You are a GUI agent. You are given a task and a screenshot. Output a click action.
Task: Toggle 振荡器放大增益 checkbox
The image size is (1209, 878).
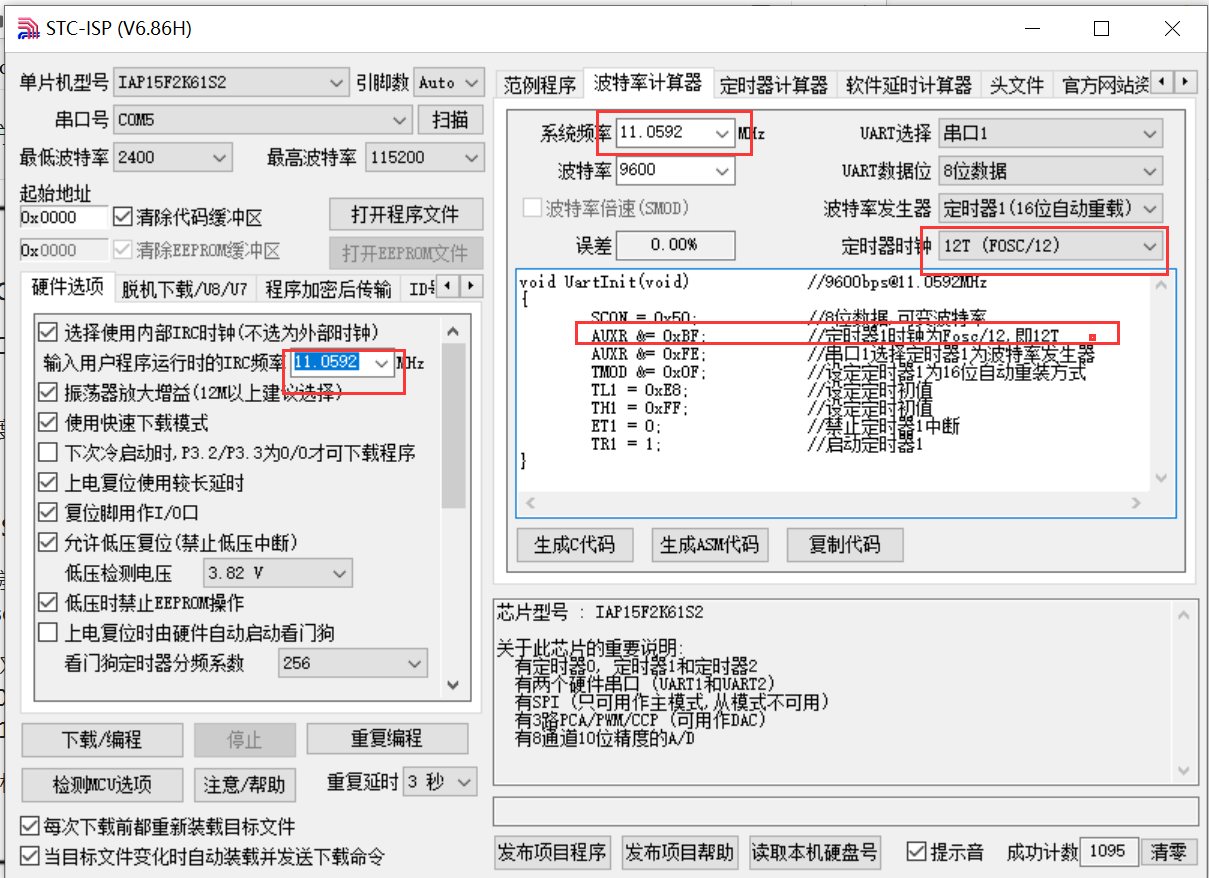coord(47,392)
